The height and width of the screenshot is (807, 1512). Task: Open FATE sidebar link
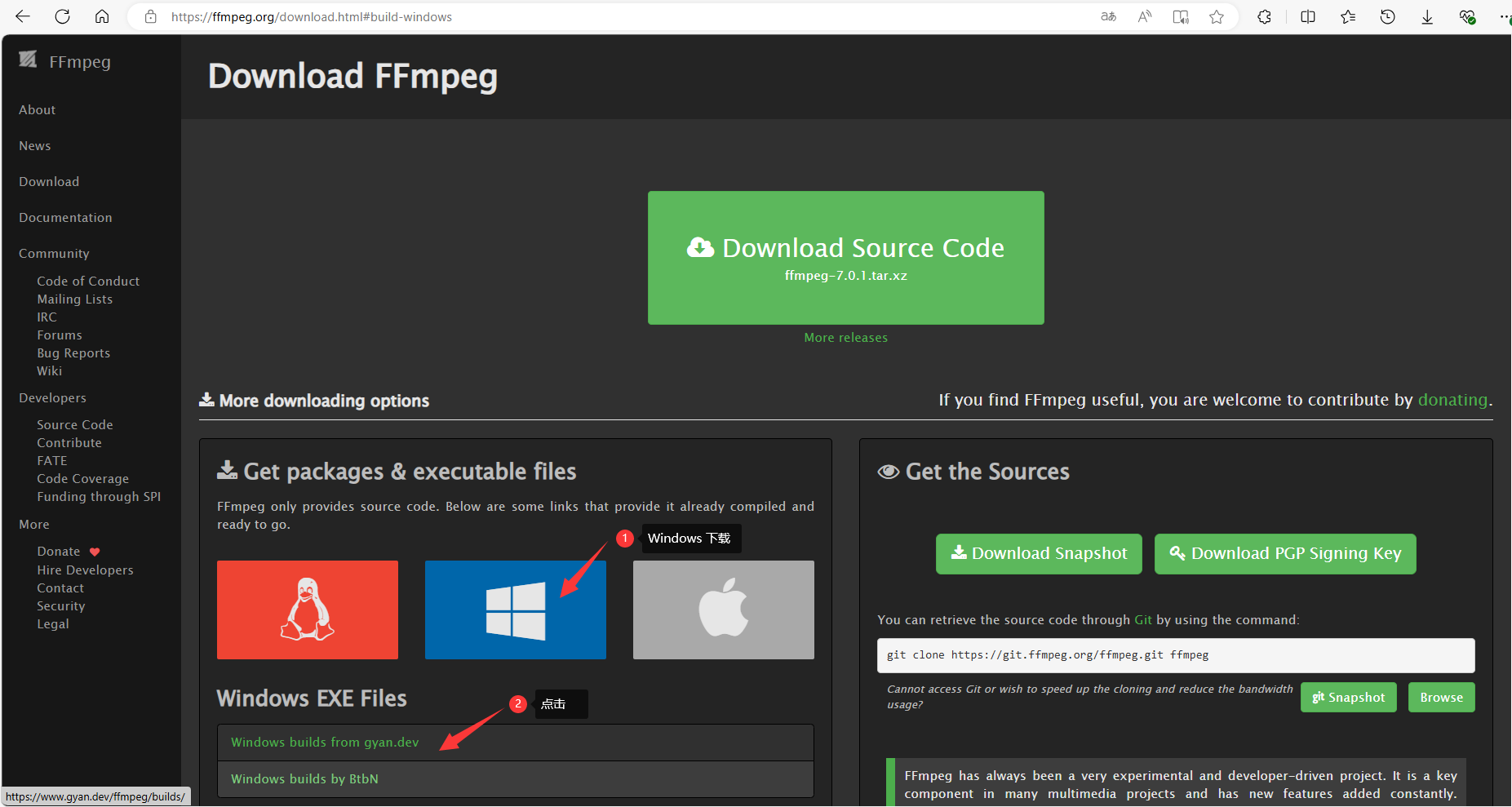(x=52, y=461)
